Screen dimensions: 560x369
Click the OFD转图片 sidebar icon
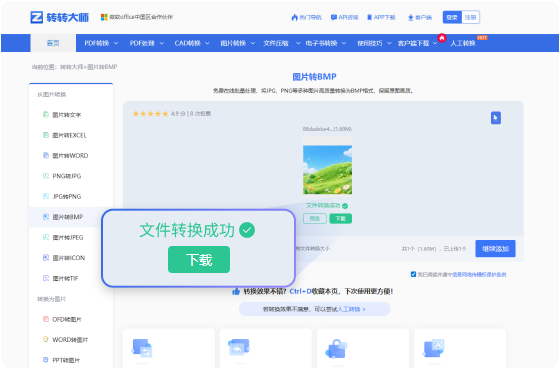pos(46,319)
